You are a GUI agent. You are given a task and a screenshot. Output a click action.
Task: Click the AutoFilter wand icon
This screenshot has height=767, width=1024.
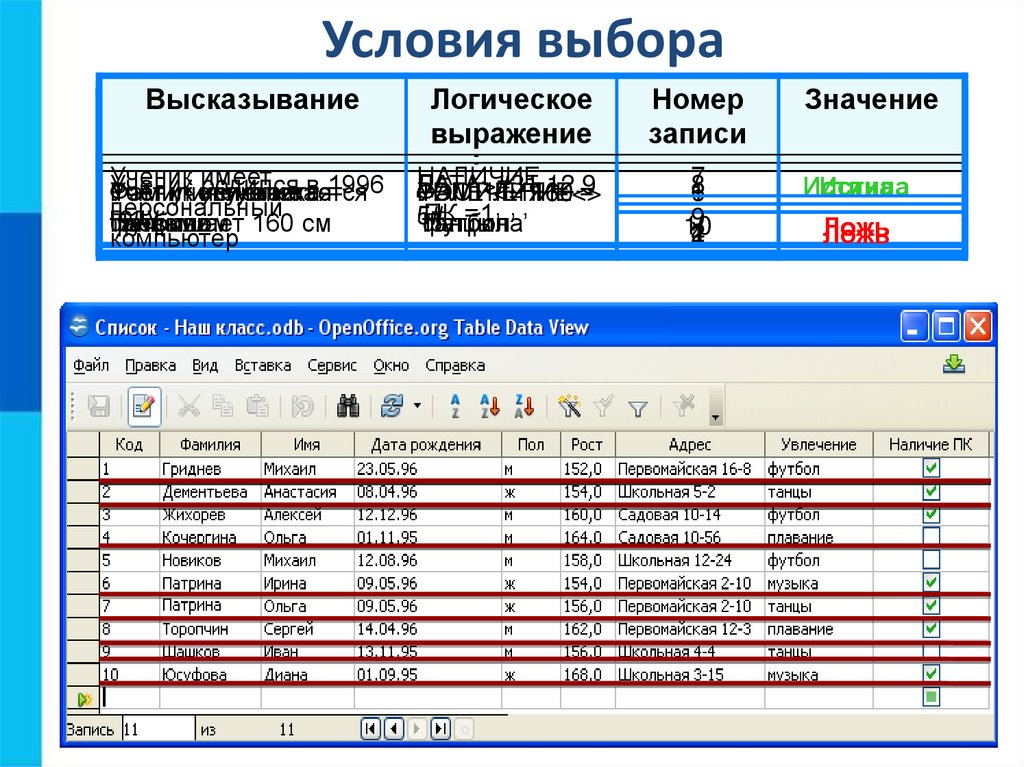click(570, 407)
